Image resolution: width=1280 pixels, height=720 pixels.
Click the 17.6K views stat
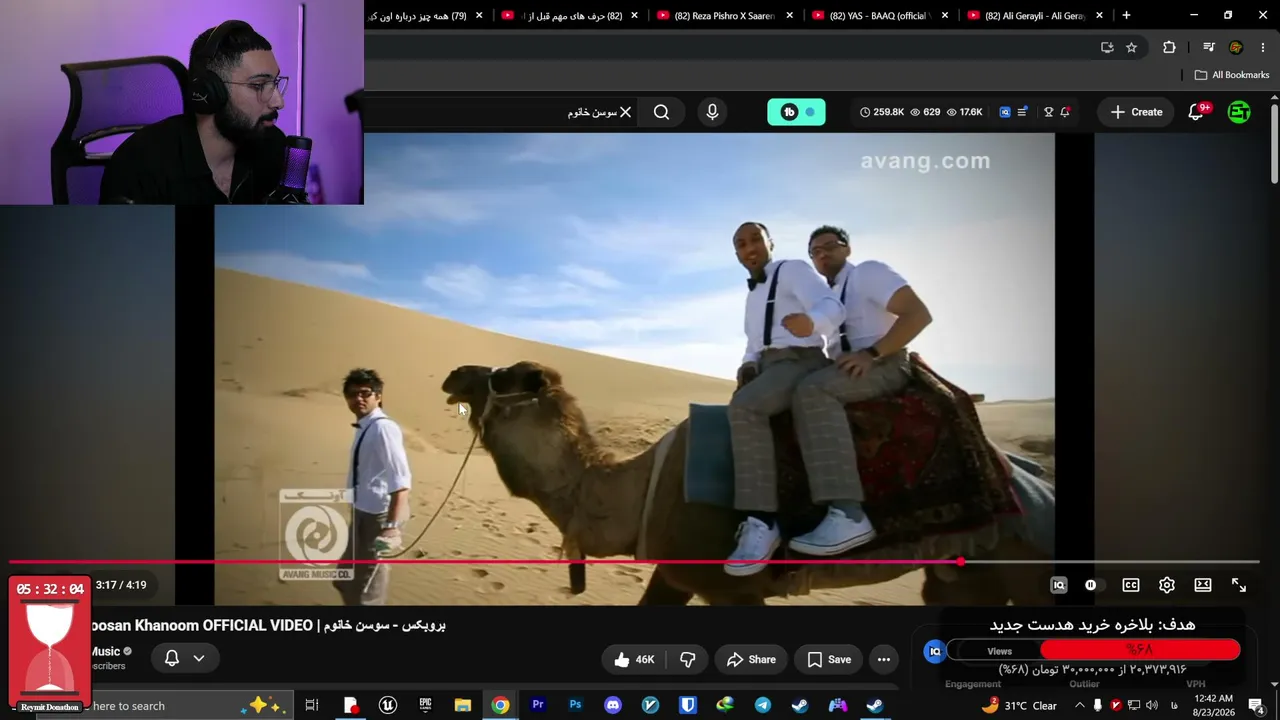[x=965, y=112]
